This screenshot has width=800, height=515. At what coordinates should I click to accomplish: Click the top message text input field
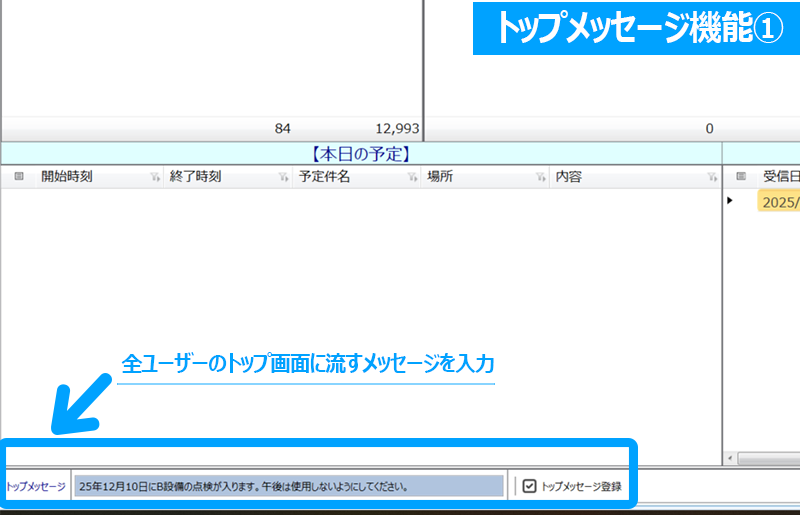click(288, 486)
